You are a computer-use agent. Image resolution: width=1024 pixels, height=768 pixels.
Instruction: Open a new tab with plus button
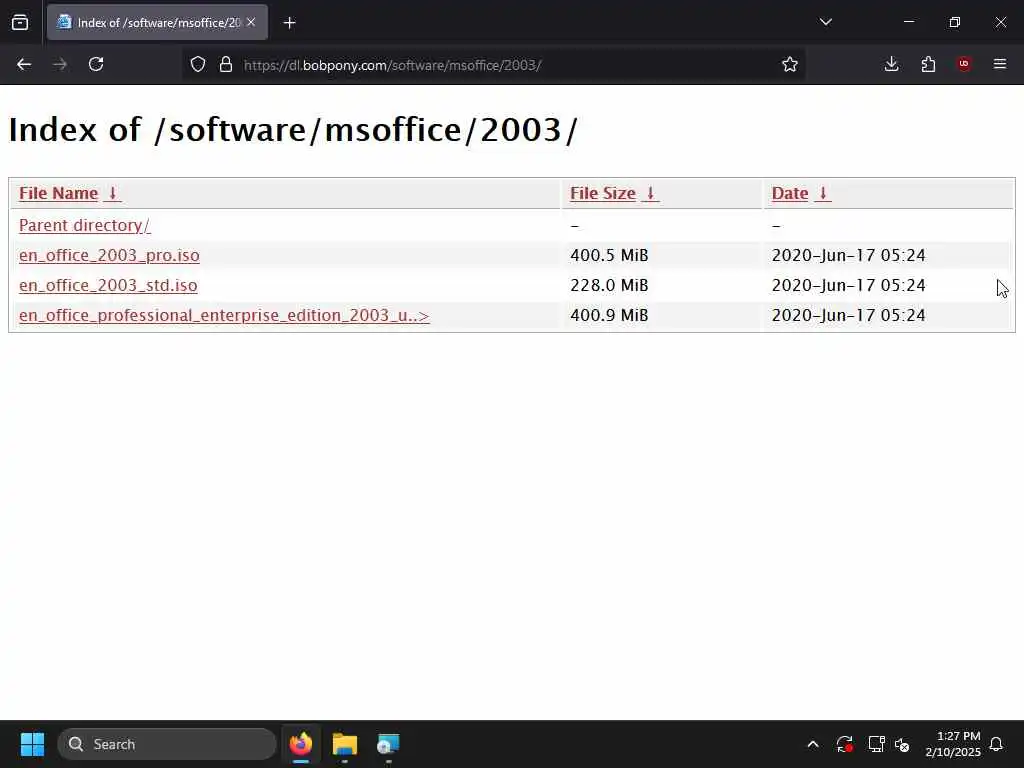[289, 23]
